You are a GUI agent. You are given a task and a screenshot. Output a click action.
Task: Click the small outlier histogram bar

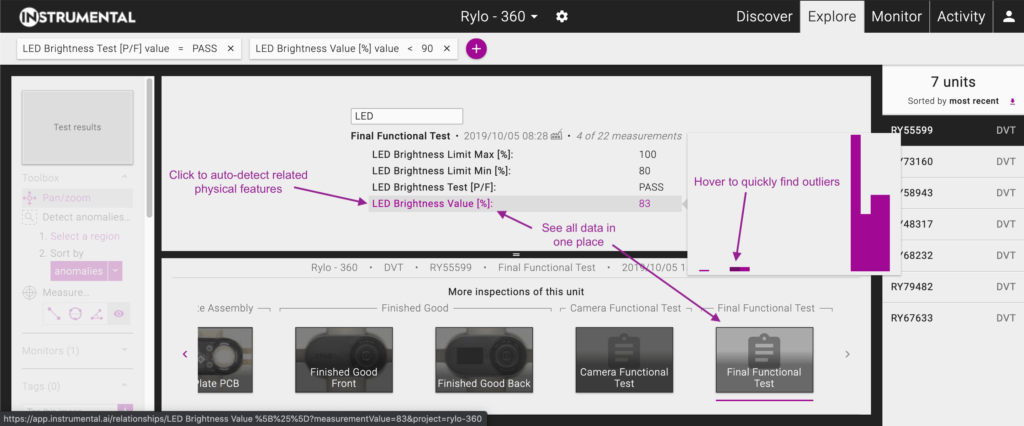739,269
